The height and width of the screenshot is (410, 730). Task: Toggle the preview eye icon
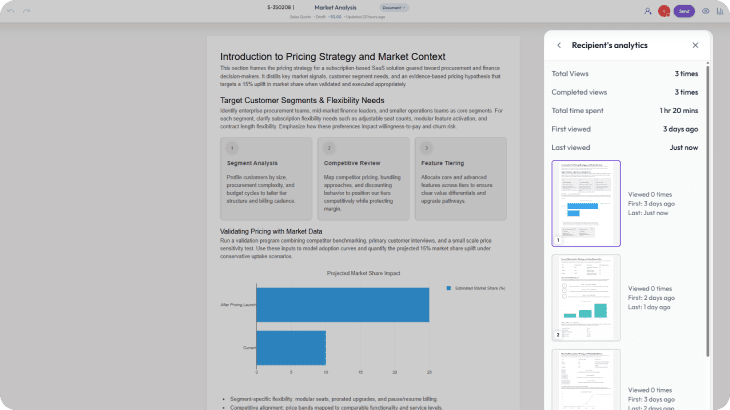(x=706, y=11)
